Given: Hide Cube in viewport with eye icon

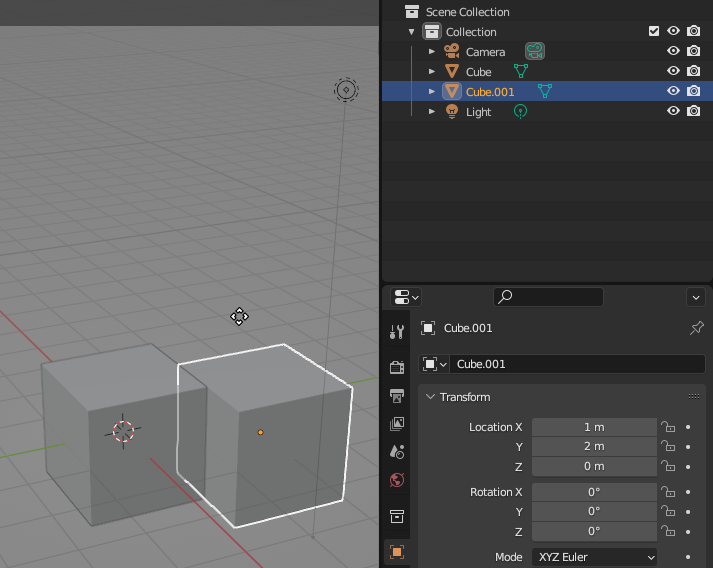Looking at the screenshot, I should pos(673,71).
